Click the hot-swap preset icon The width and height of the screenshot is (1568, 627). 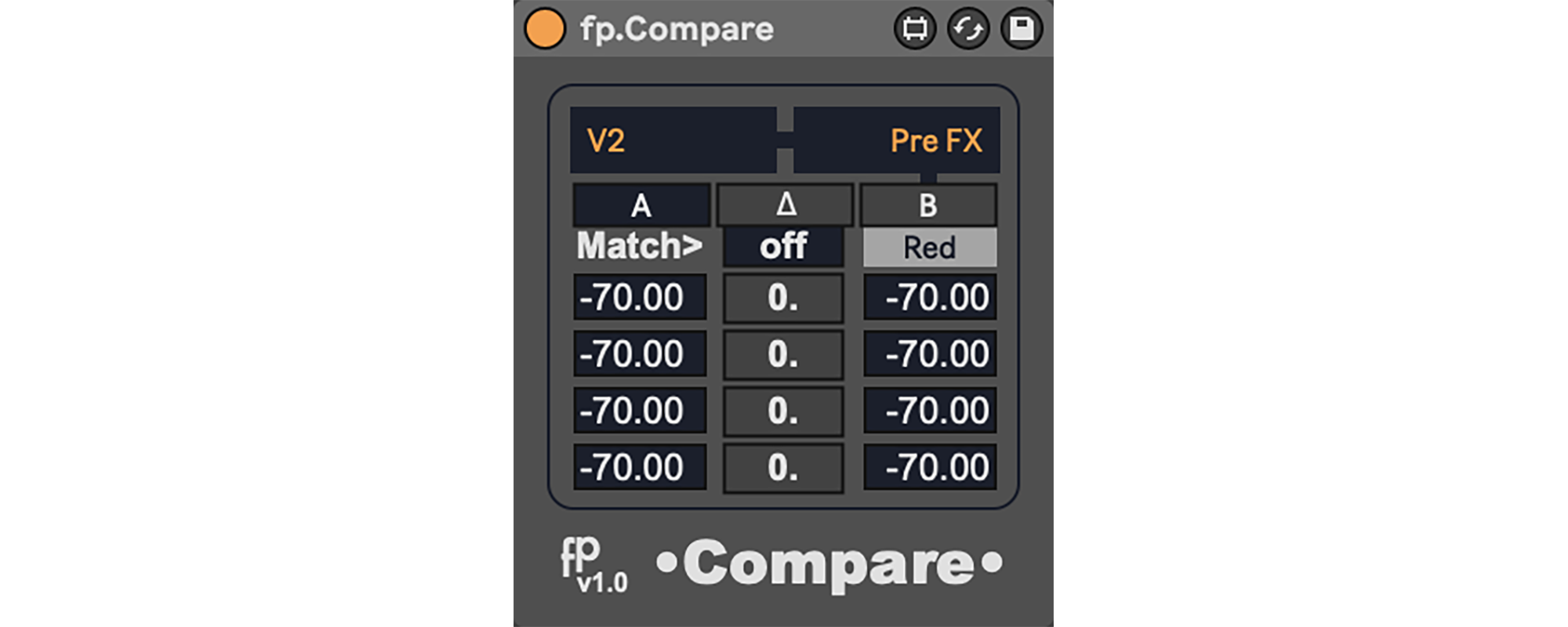tap(968, 29)
